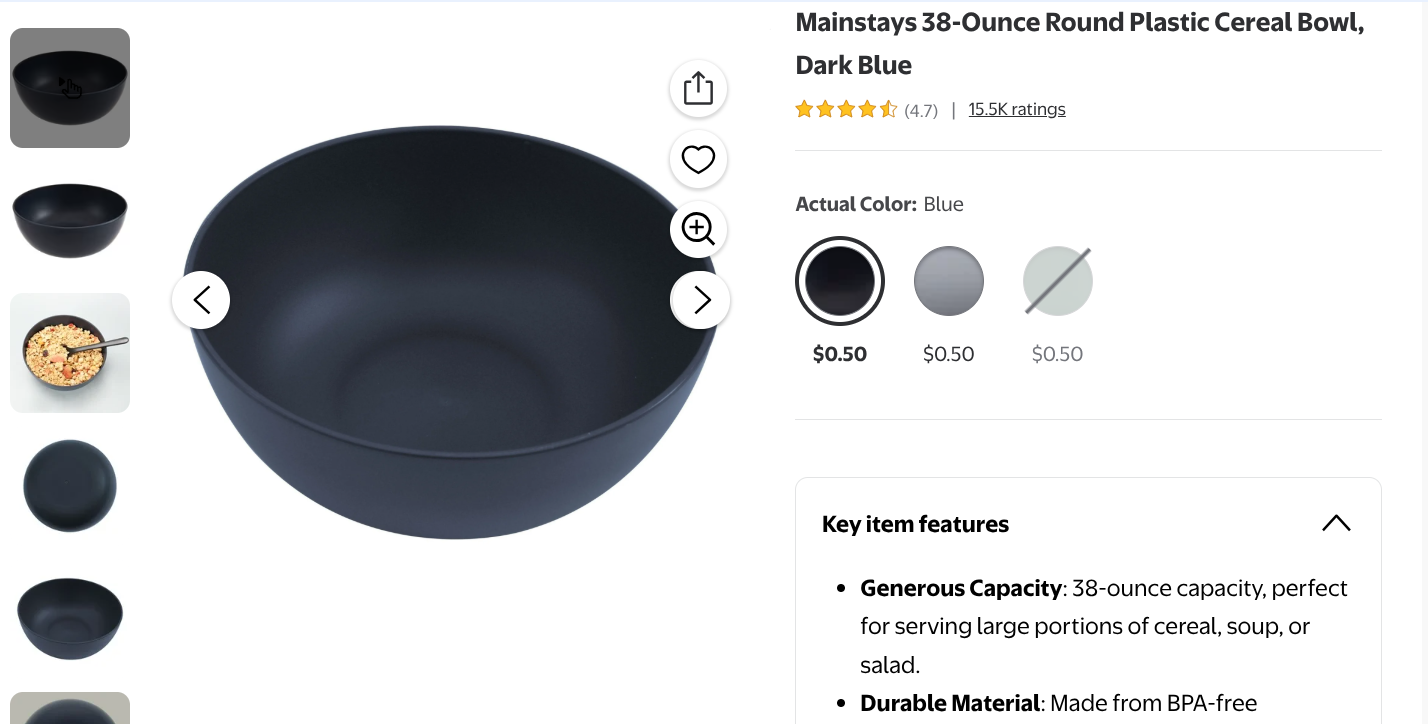Image resolution: width=1428 pixels, height=724 pixels.
Task: Open the 15.5K ratings link
Action: pos(1016,110)
